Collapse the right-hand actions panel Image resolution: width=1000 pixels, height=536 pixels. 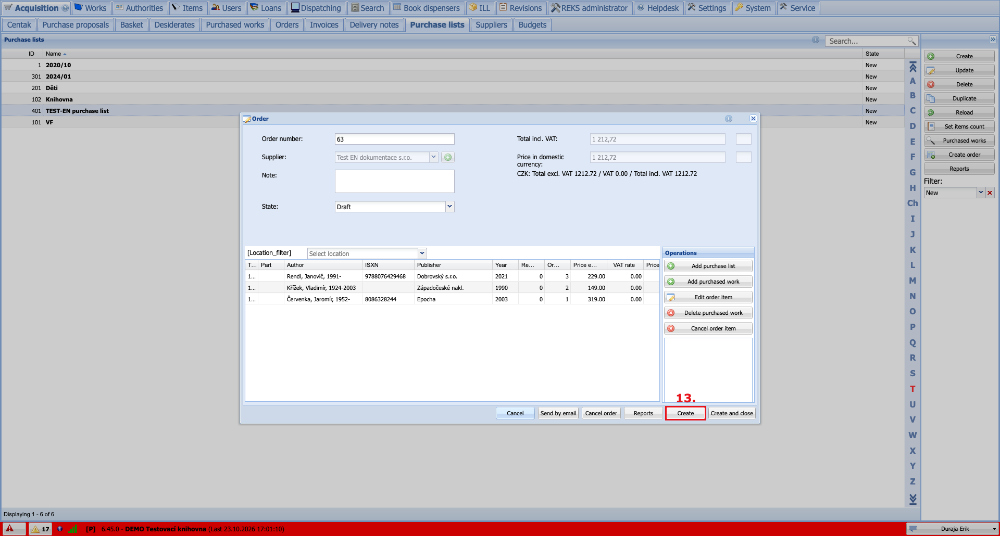[992, 40]
